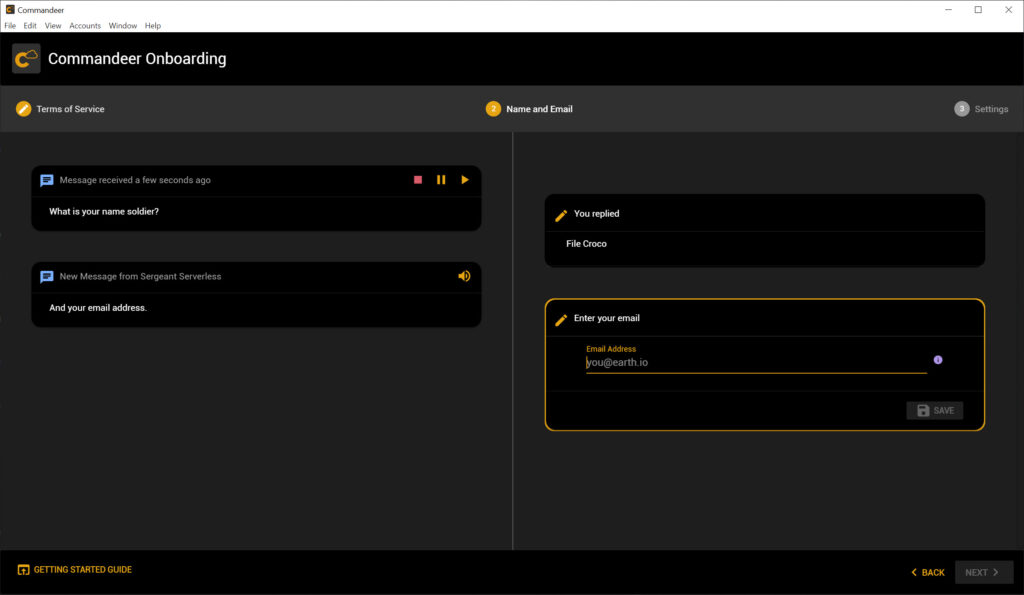Click the email address info icon
The width and height of the screenshot is (1024, 595).
click(x=938, y=360)
